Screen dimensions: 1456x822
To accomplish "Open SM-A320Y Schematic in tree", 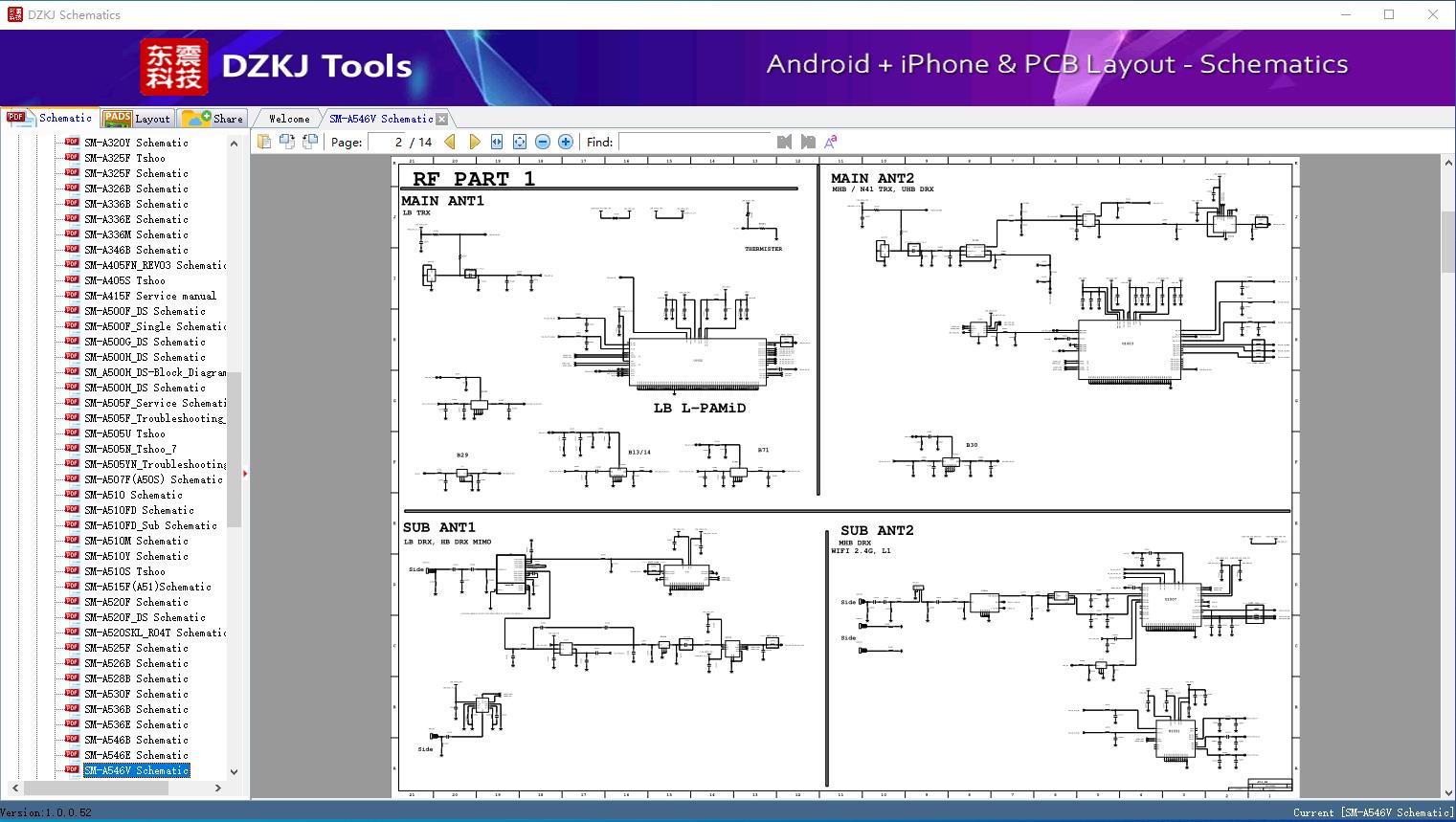I will (136, 143).
